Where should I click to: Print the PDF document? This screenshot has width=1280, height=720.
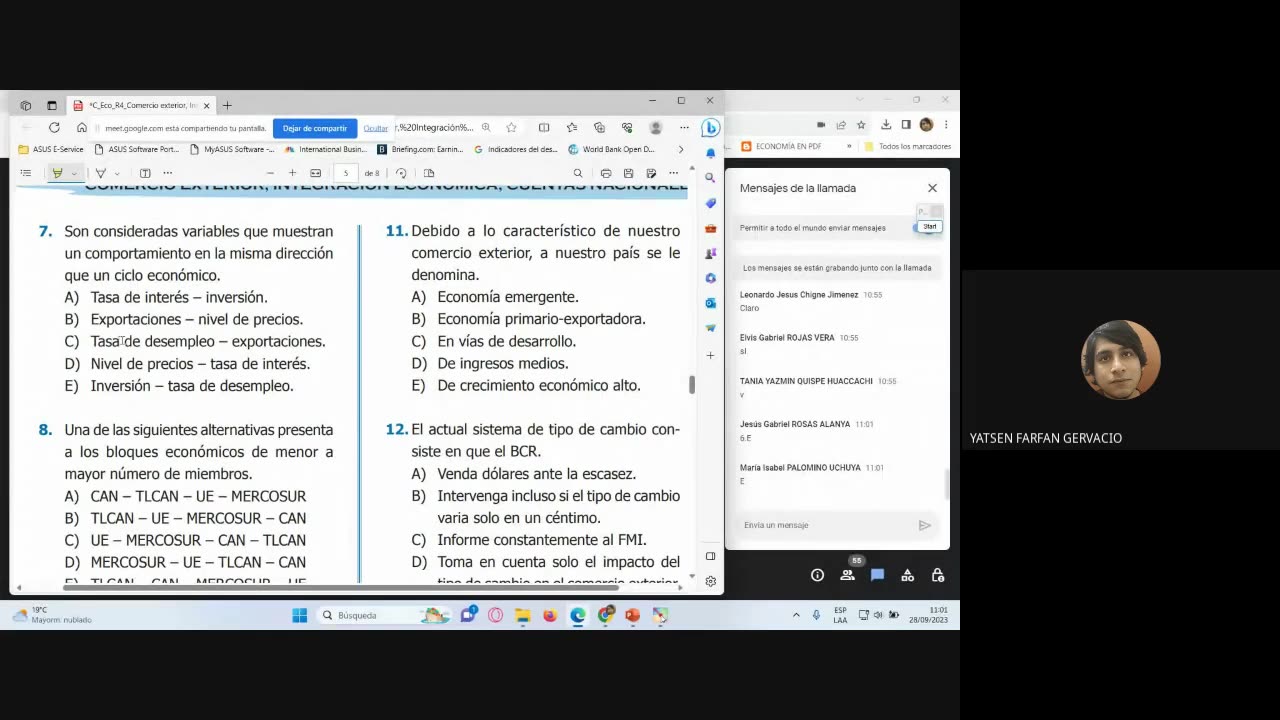point(606,173)
